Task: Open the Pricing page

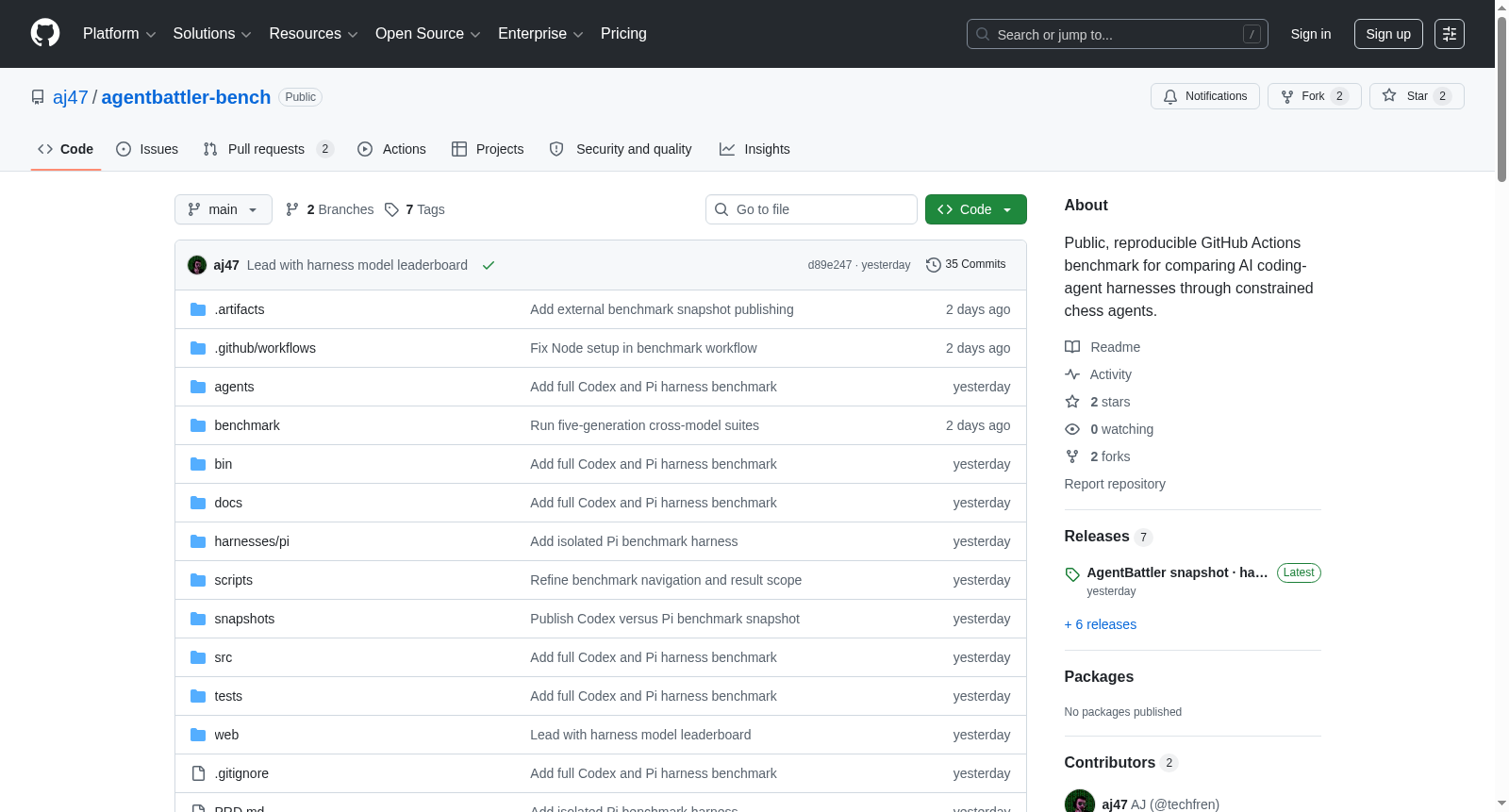Action: 623,34
